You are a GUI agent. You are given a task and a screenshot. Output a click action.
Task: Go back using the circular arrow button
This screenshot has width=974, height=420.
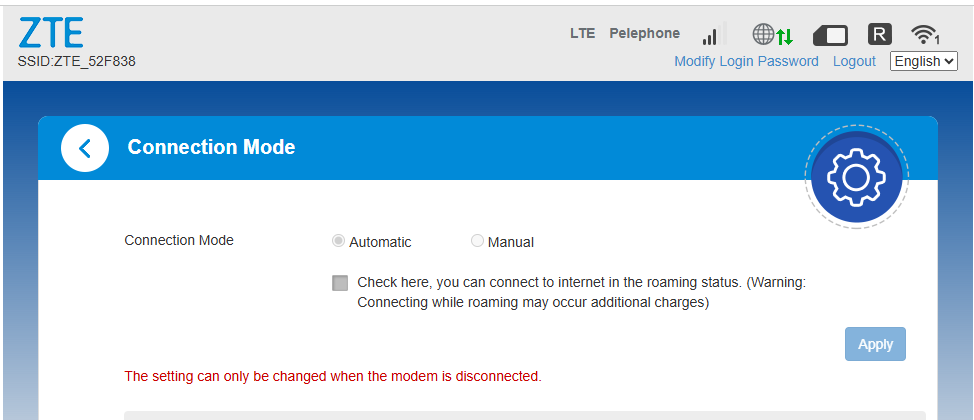point(85,148)
